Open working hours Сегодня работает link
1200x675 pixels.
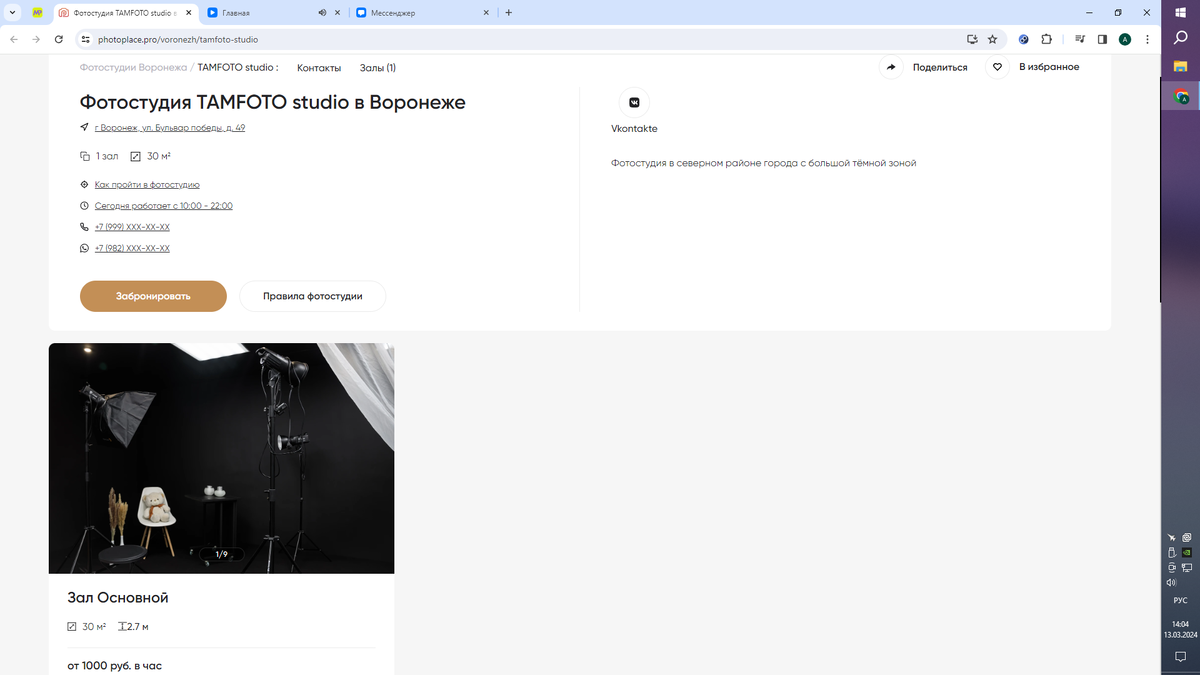pyautogui.click(x=164, y=206)
